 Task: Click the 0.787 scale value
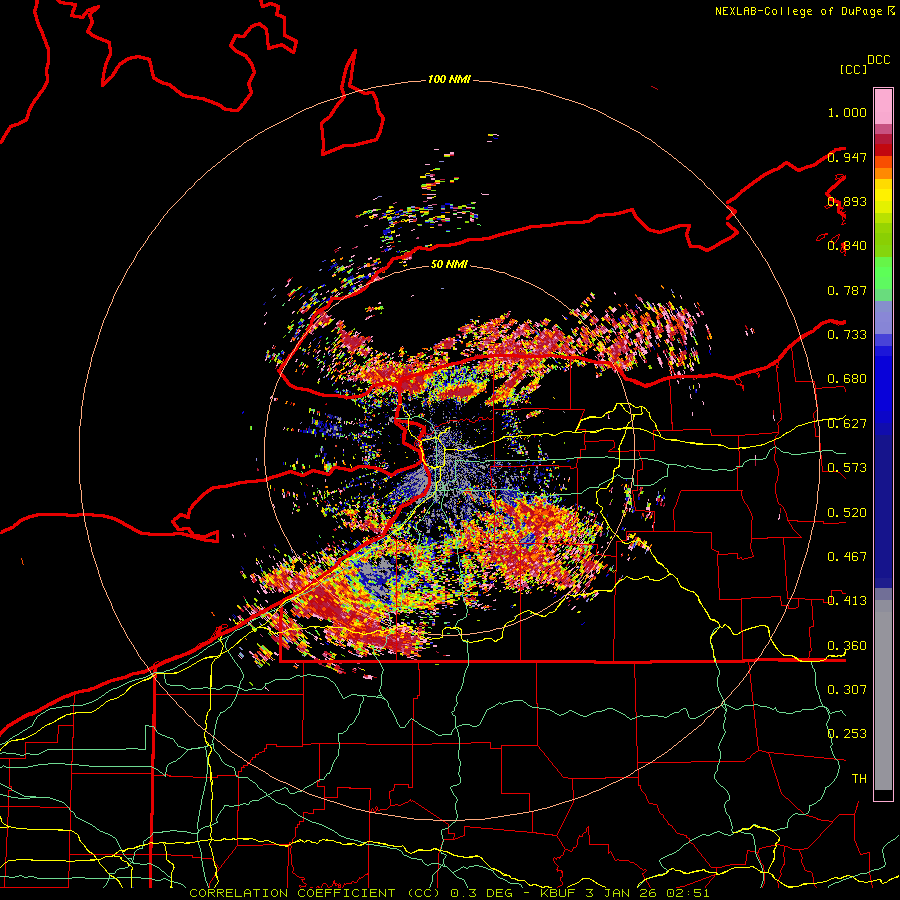tap(847, 290)
